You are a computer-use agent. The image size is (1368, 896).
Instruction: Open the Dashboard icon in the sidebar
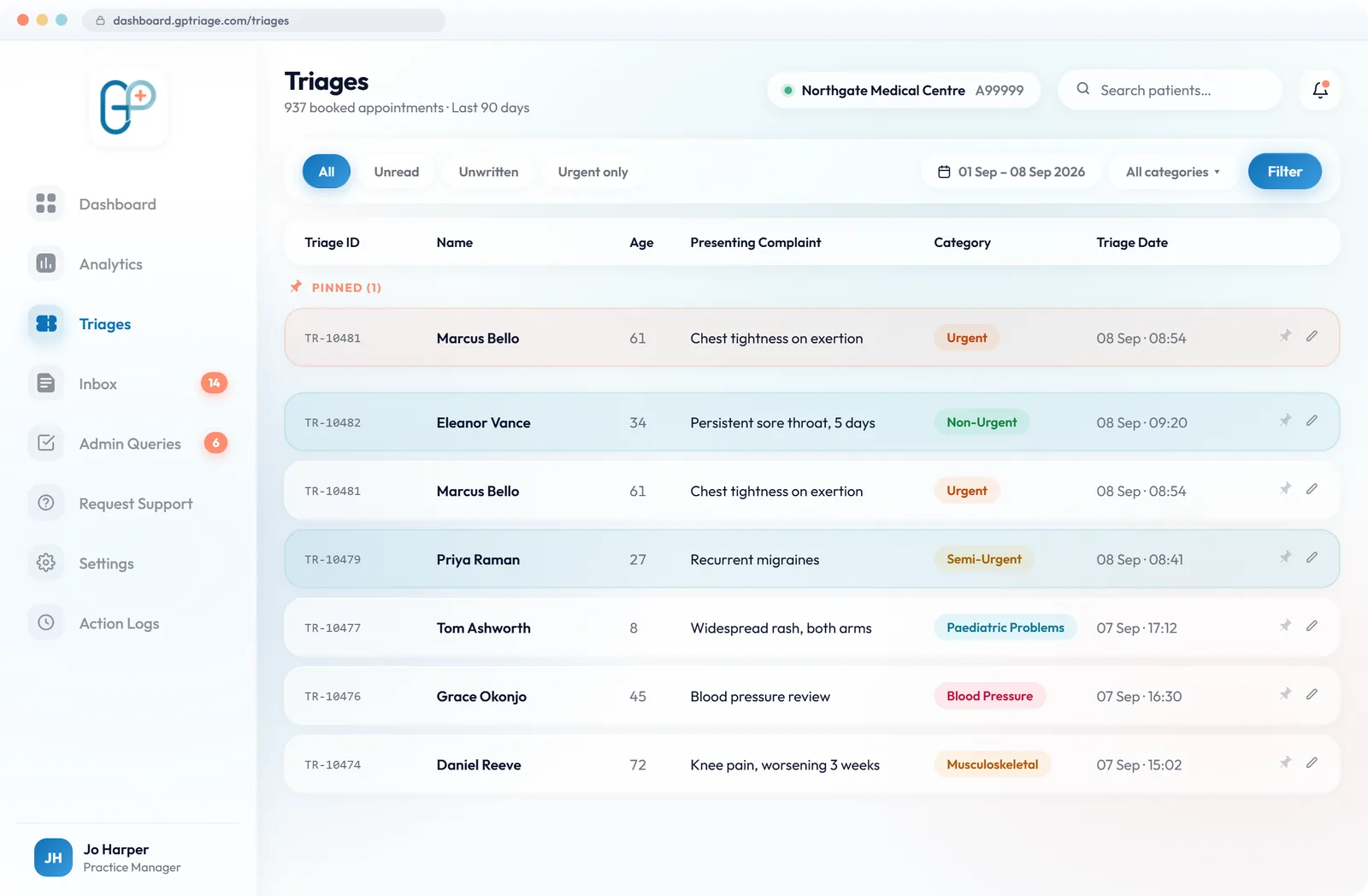click(x=46, y=203)
